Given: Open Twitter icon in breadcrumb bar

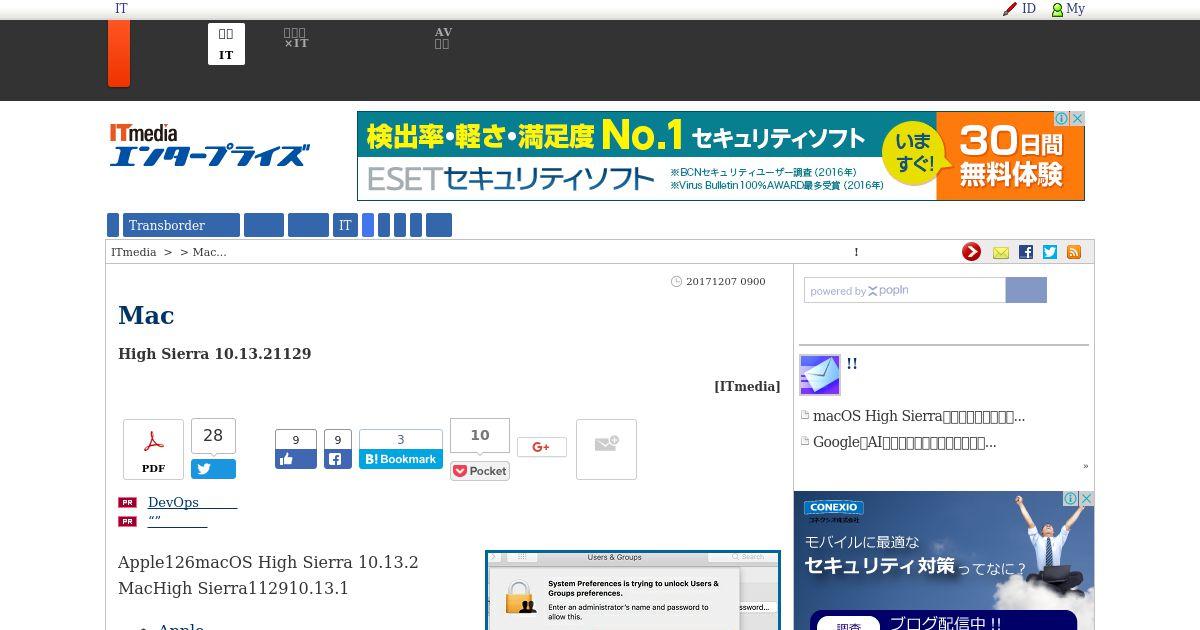Looking at the screenshot, I should coord(1050,252).
